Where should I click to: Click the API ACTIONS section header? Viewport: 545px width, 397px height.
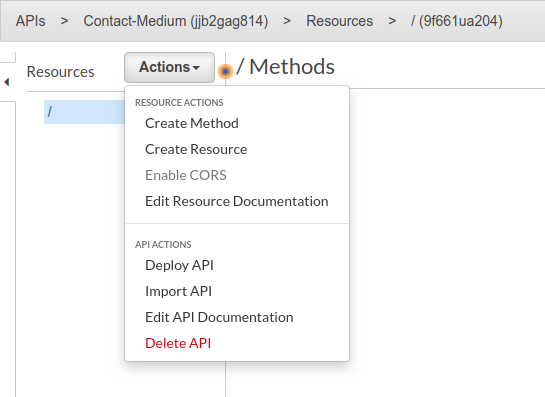click(x=163, y=245)
